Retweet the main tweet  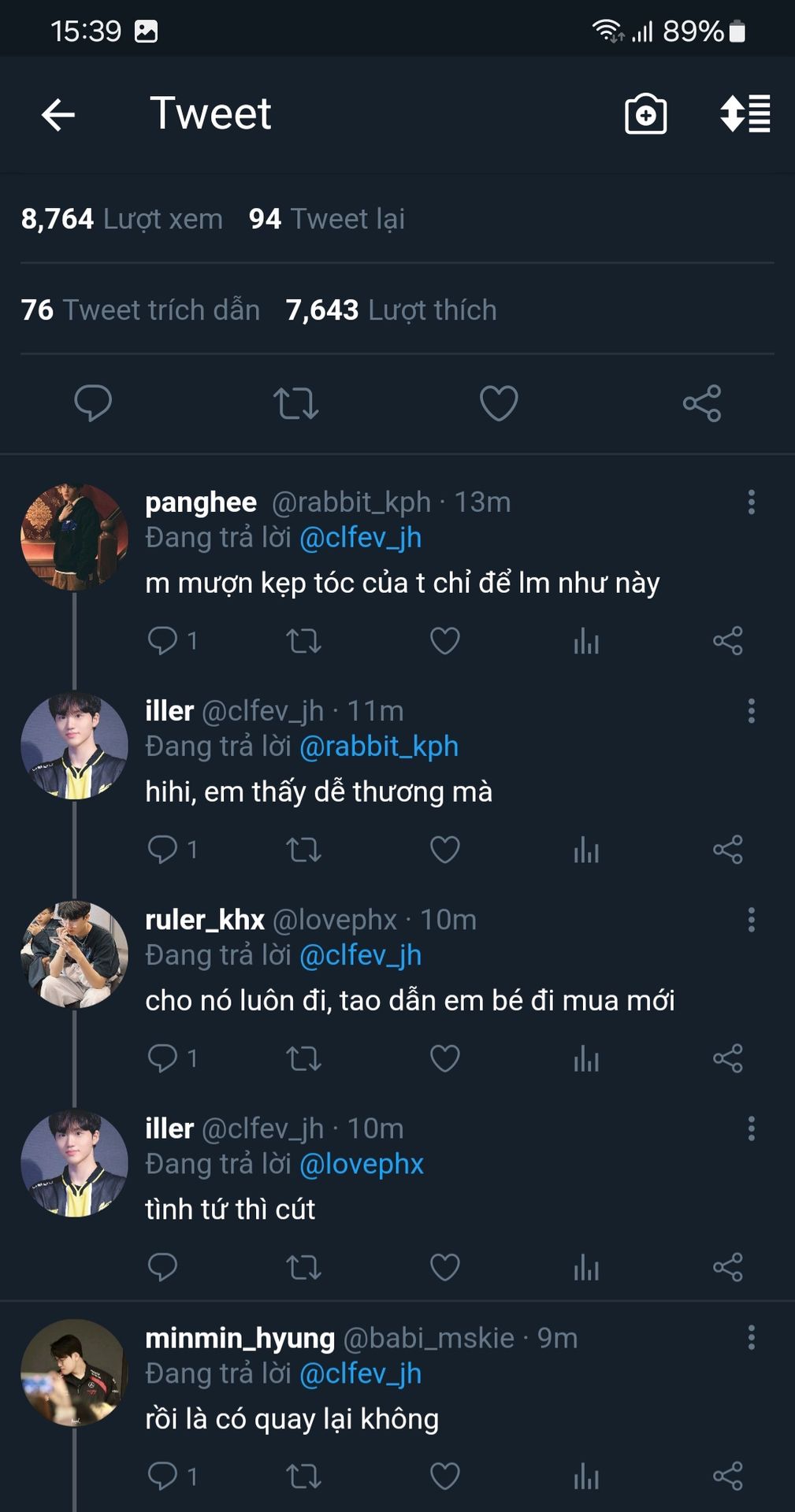pyautogui.click(x=295, y=403)
